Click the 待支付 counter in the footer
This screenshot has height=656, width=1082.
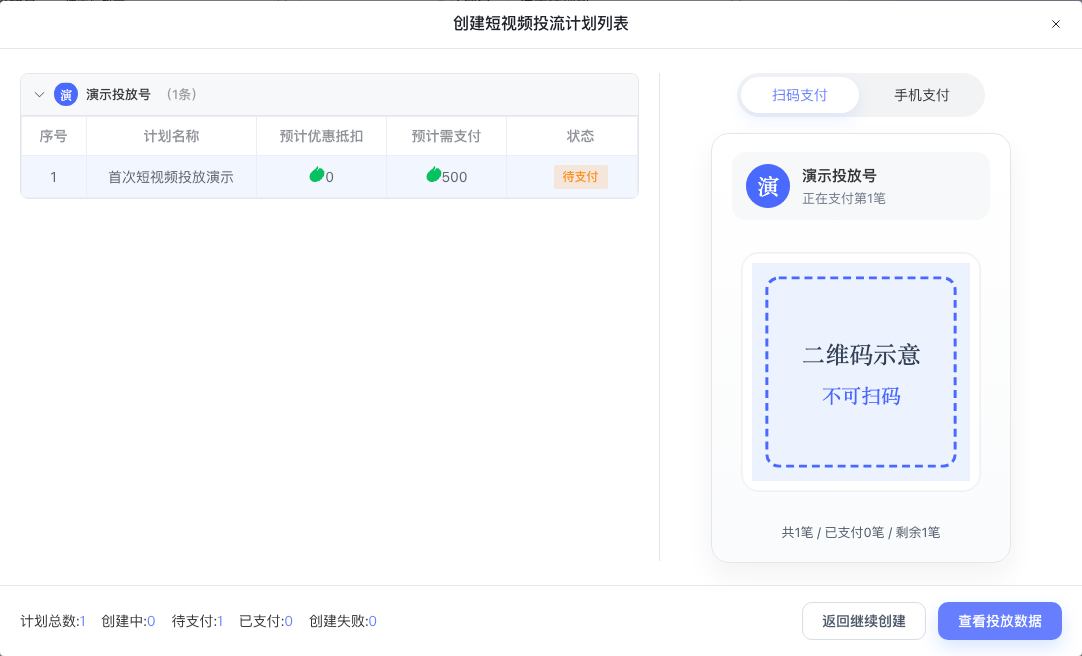tap(197, 621)
